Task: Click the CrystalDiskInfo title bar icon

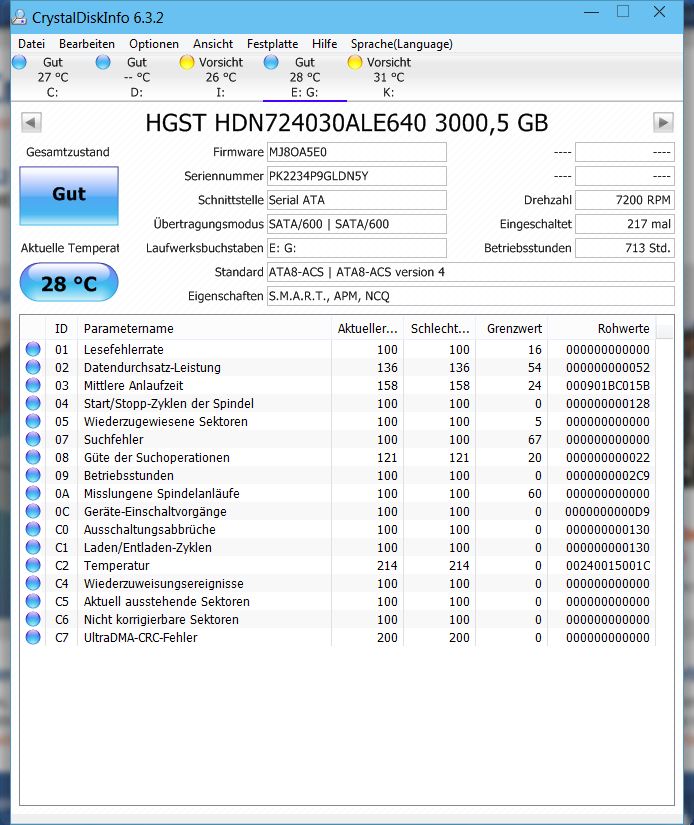Action: tap(19, 17)
